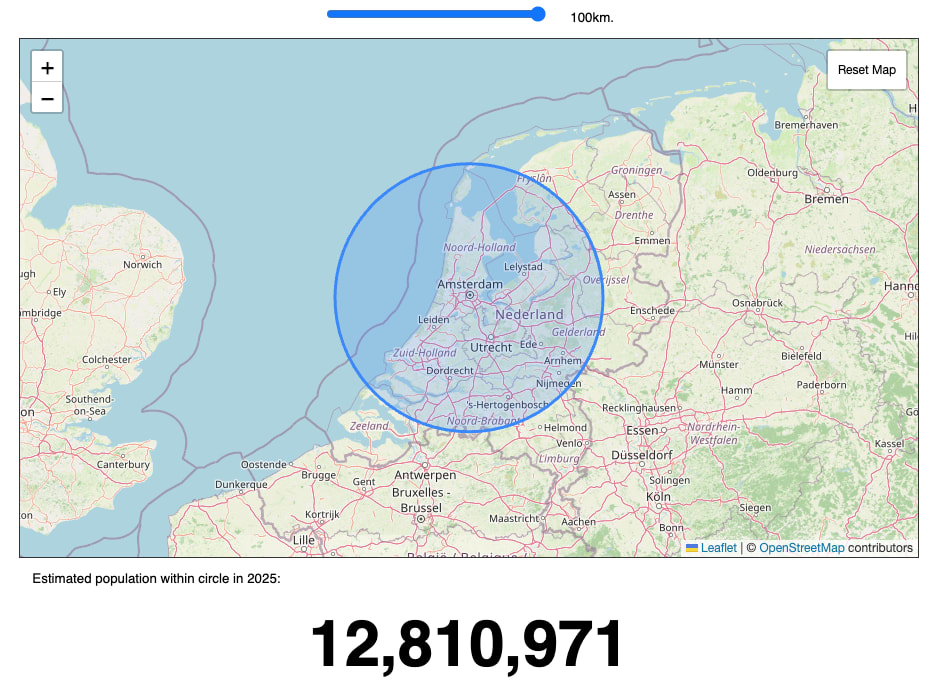Click the Münster city label

(x=719, y=364)
